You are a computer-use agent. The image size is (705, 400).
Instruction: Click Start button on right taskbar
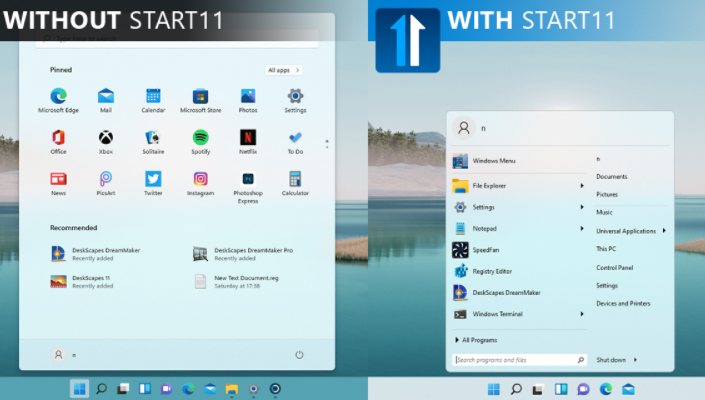coord(494,389)
